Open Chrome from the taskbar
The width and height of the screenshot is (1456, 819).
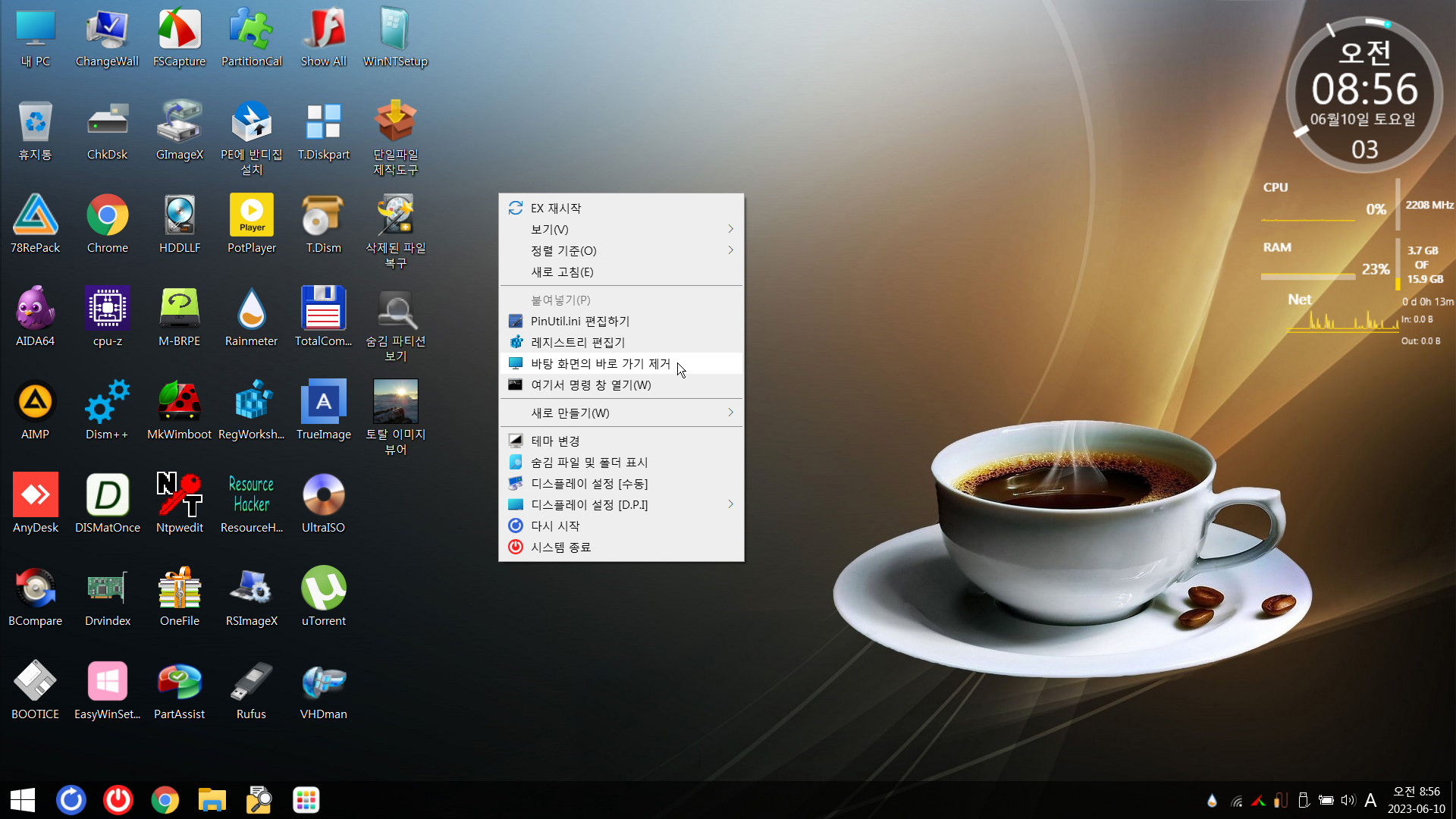[x=165, y=800]
